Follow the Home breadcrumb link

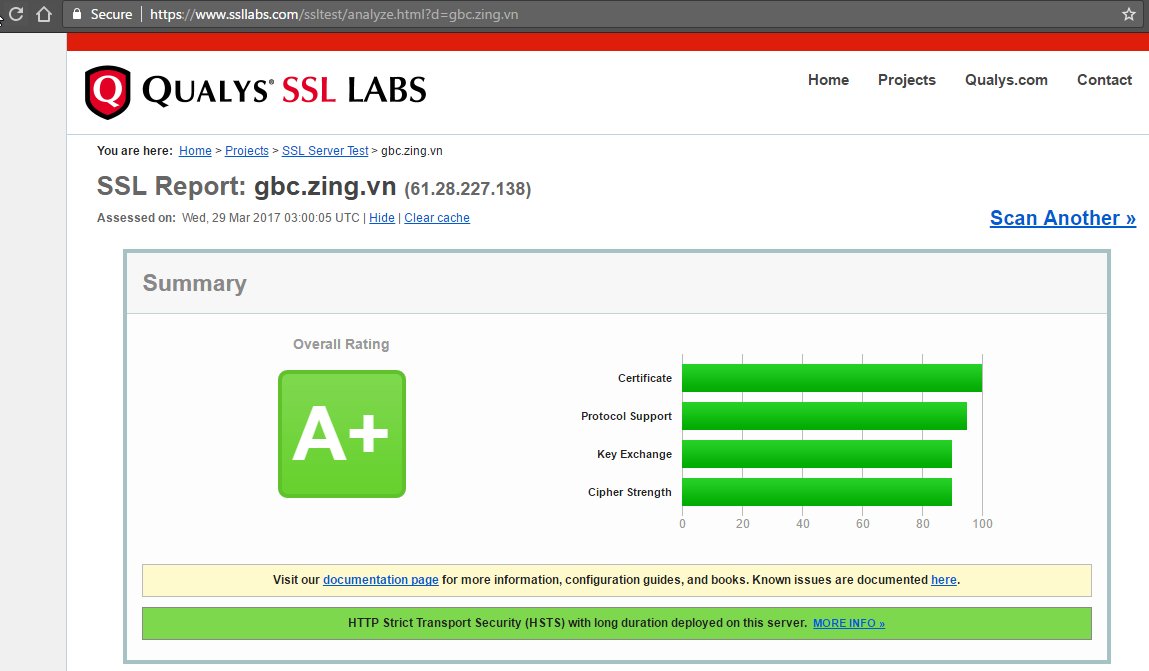click(195, 151)
